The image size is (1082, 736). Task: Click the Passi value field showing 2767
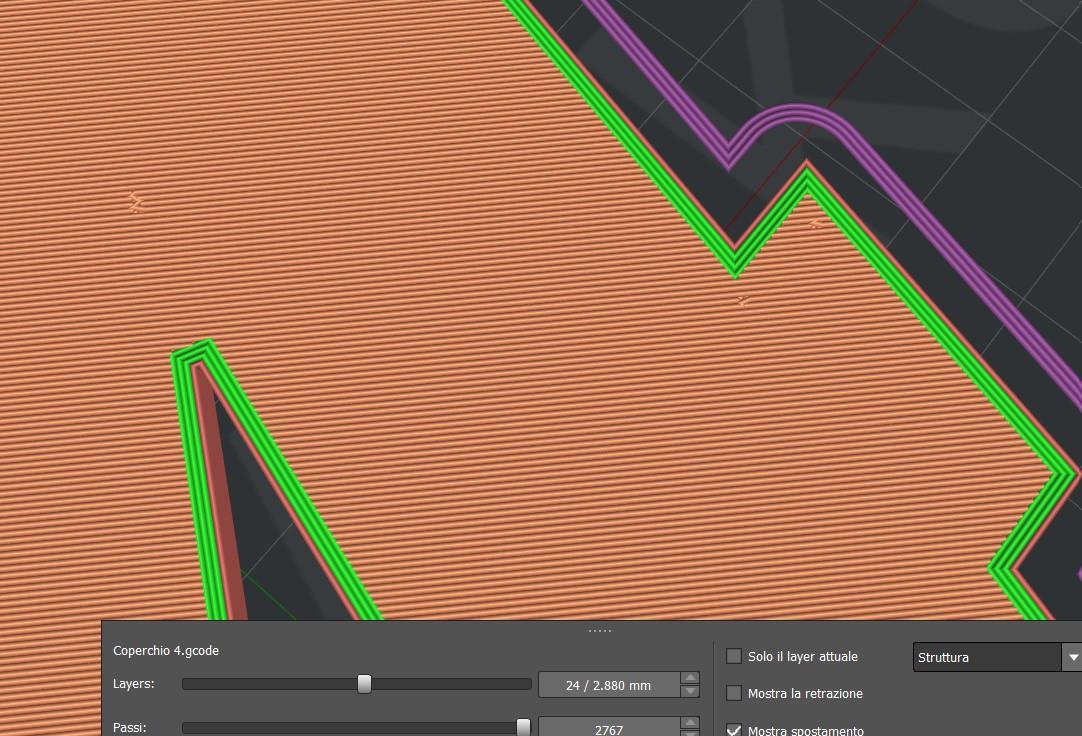(608, 730)
